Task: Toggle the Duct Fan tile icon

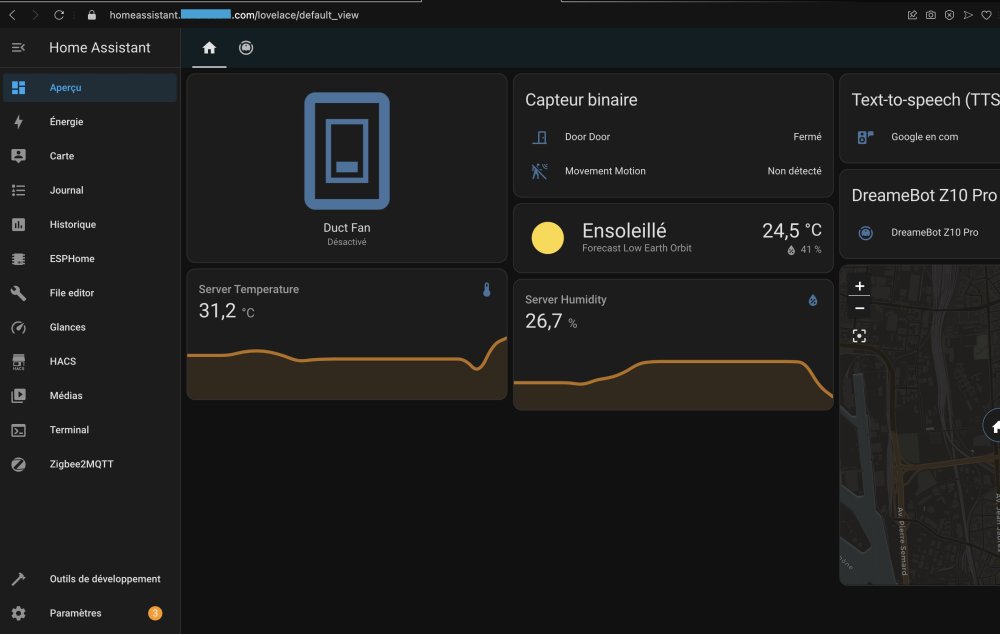Action: (x=347, y=151)
